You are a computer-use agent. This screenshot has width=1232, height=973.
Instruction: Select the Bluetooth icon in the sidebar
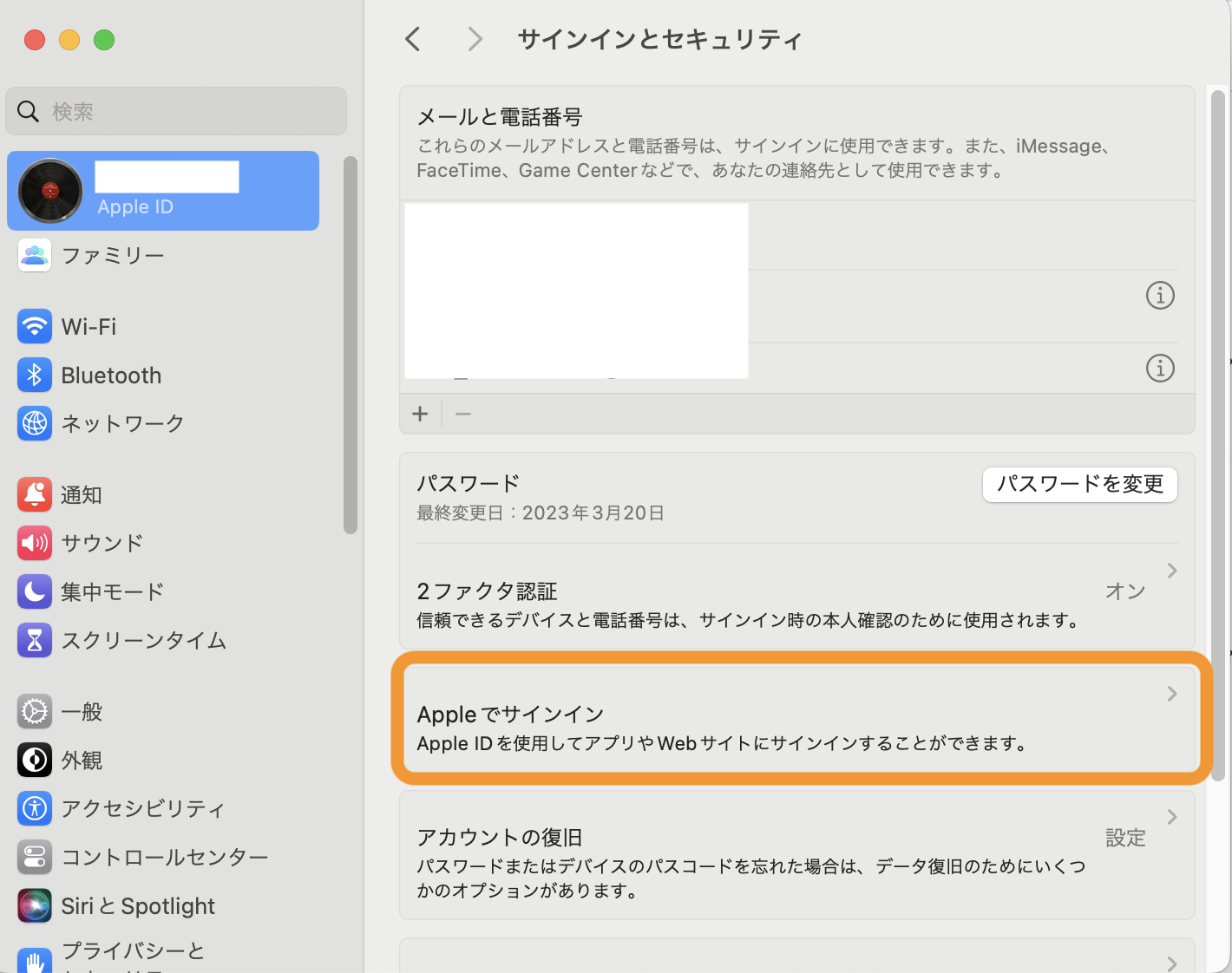[35, 375]
